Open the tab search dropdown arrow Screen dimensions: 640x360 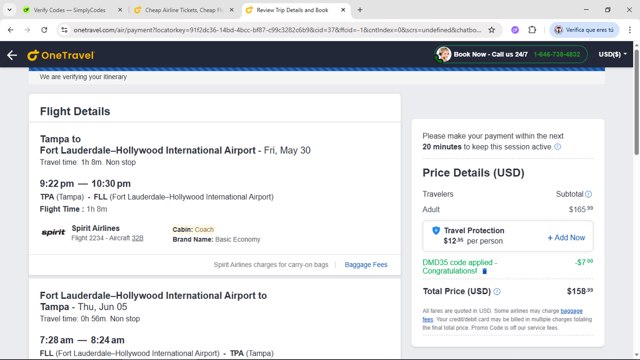[9, 10]
